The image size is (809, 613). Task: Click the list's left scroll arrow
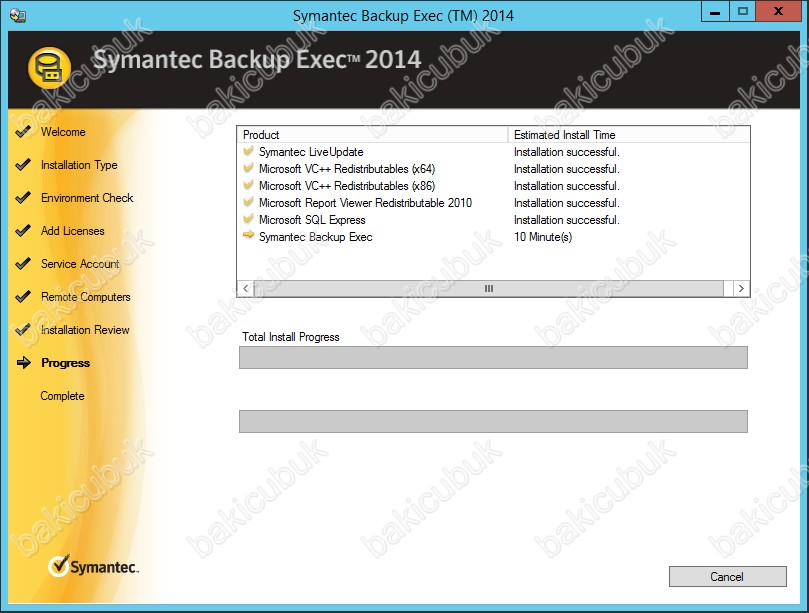[246, 288]
